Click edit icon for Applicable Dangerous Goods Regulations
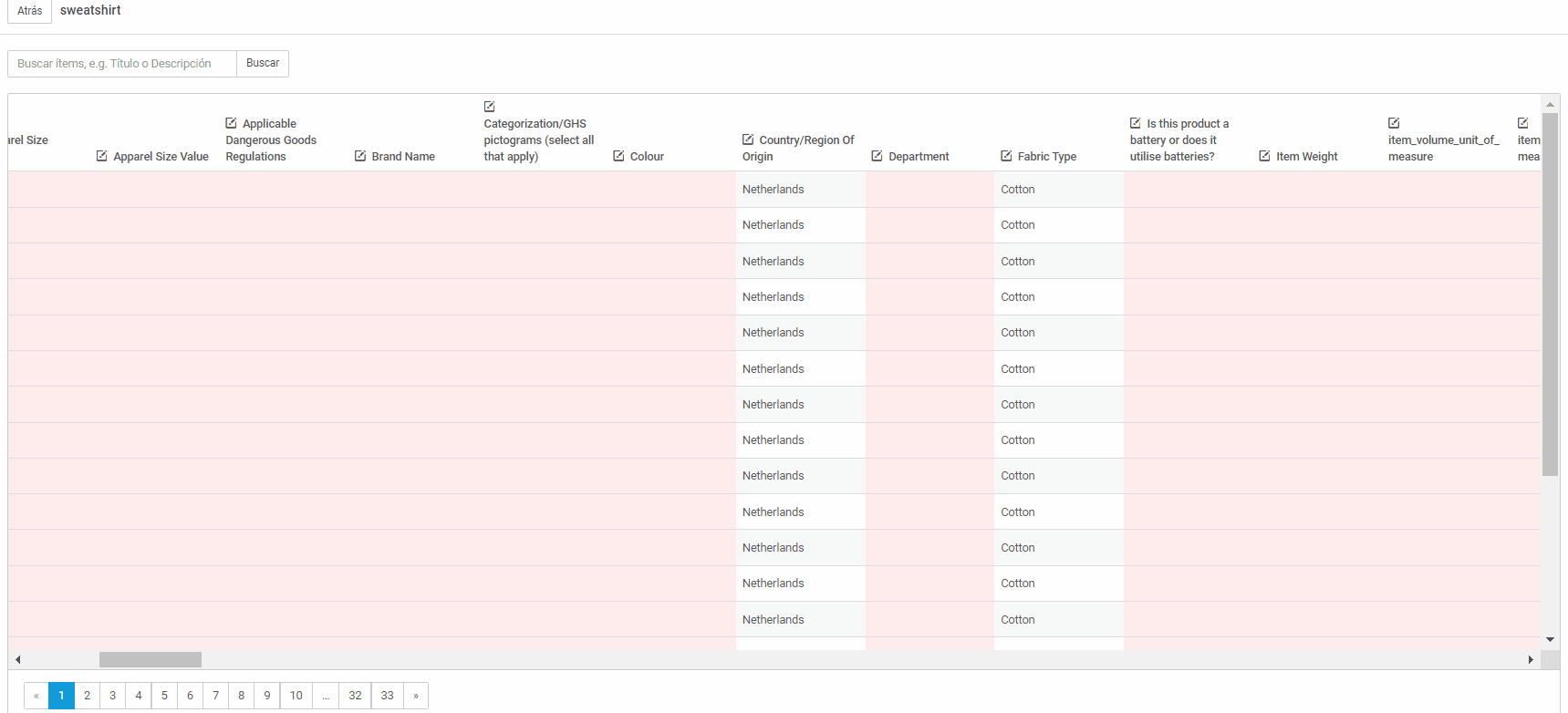This screenshot has width=1568, height=713. 231,123
